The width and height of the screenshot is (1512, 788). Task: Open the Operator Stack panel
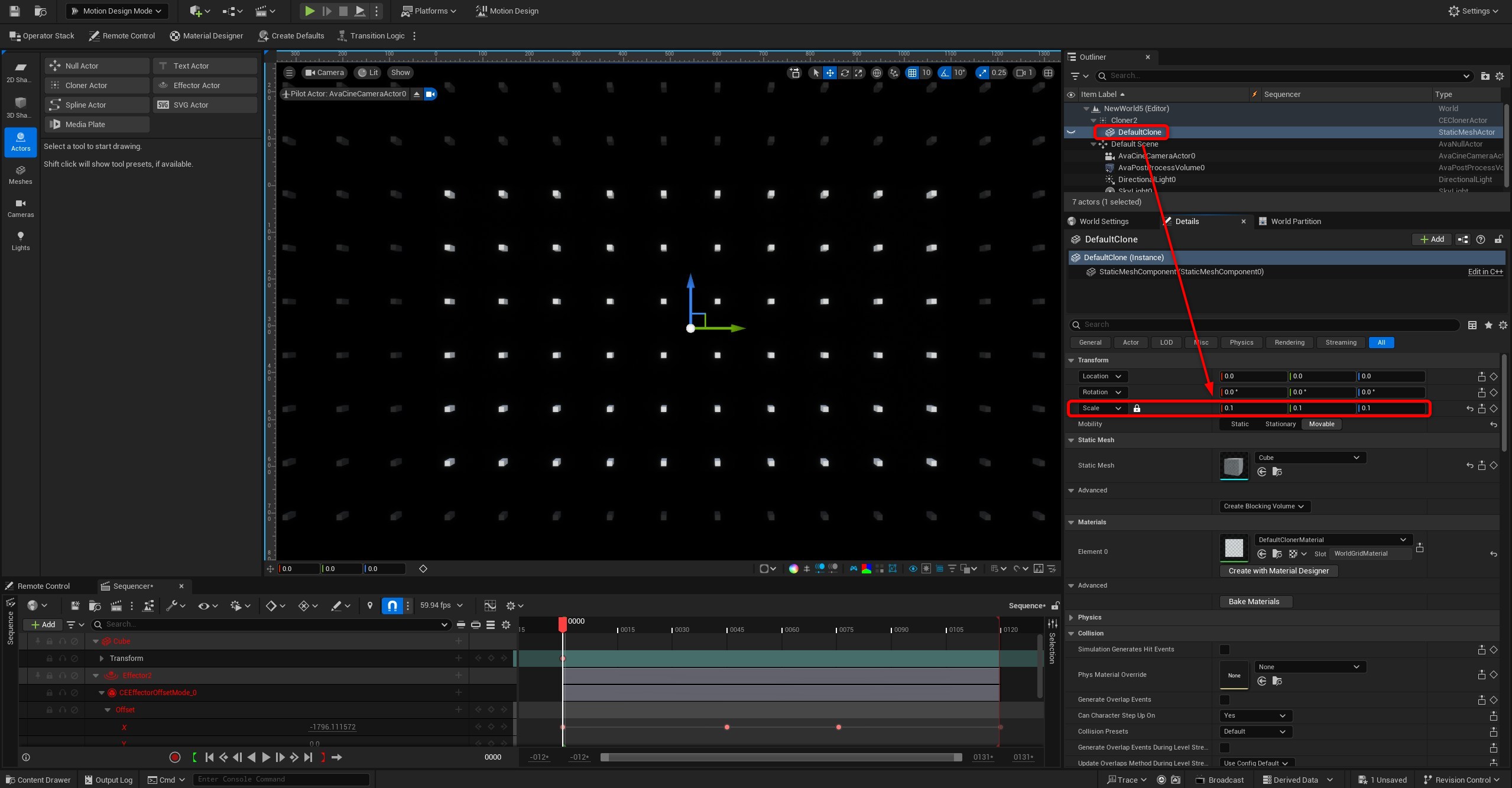click(x=42, y=36)
